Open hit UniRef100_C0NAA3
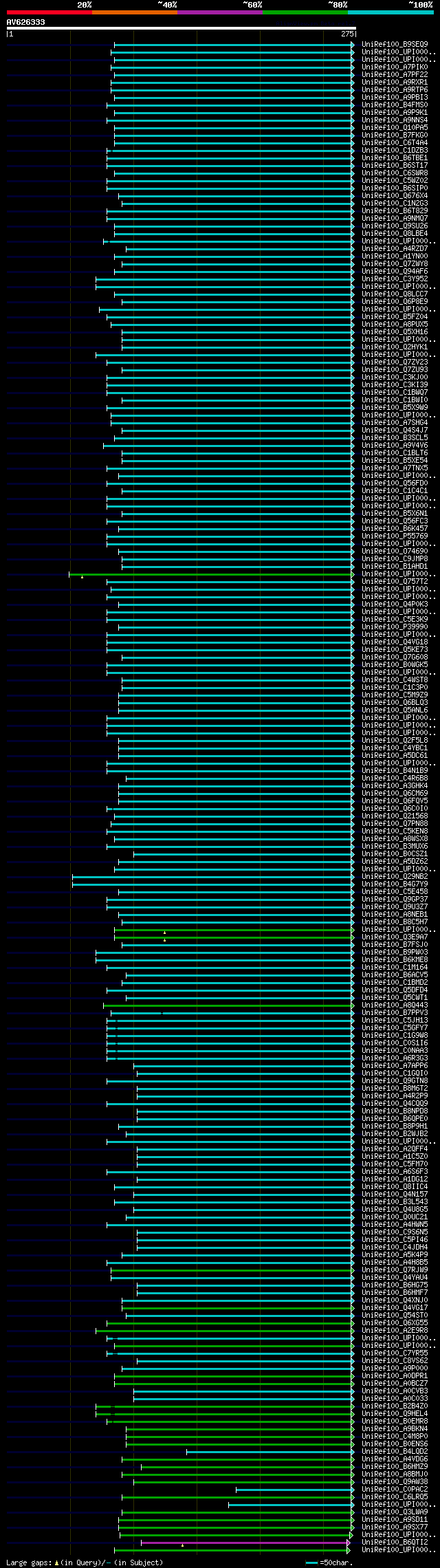Image resolution: width=440 pixels, height=1568 pixels. (x=395, y=1050)
